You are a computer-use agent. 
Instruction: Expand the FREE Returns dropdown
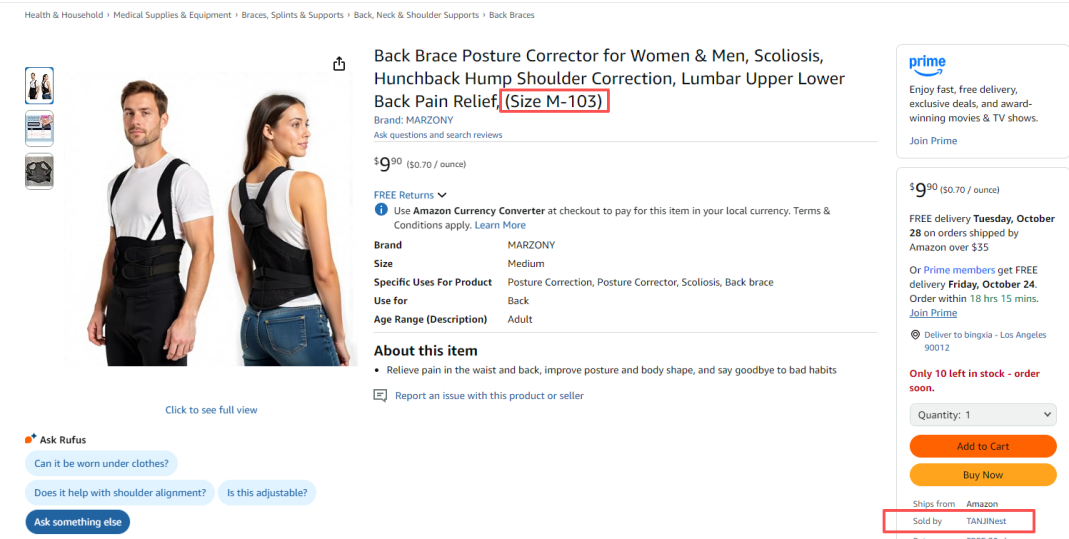410,195
